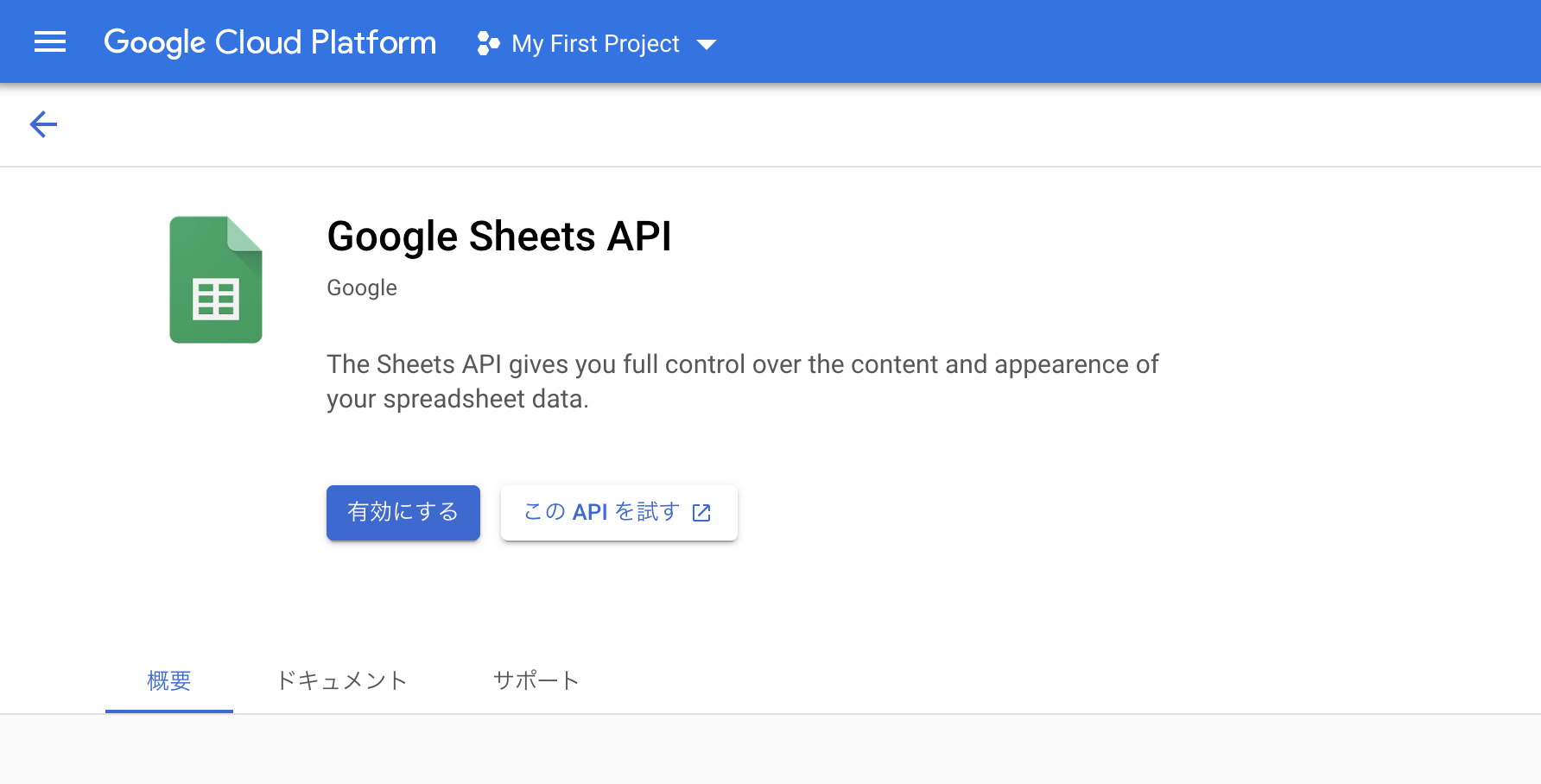Click the blue underline beneath 概要
The height and width of the screenshot is (784, 1541).
click(x=169, y=711)
